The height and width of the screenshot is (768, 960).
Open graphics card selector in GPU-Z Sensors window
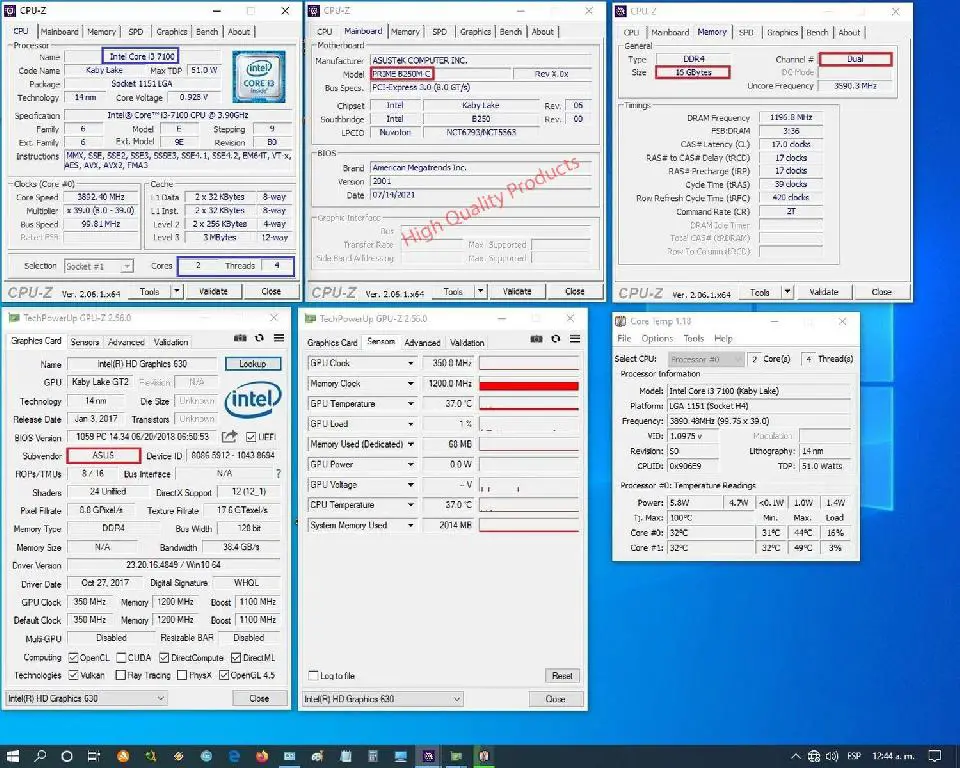coord(383,699)
